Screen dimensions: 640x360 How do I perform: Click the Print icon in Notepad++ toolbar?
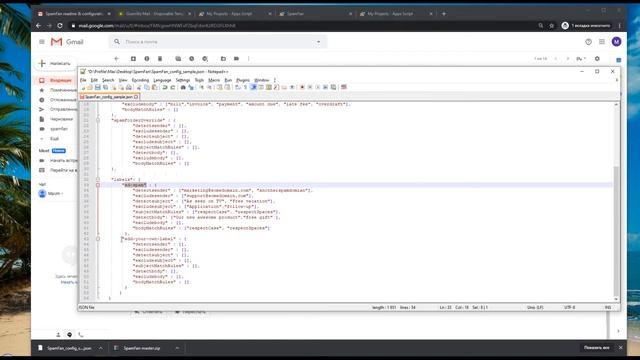coord(129,87)
